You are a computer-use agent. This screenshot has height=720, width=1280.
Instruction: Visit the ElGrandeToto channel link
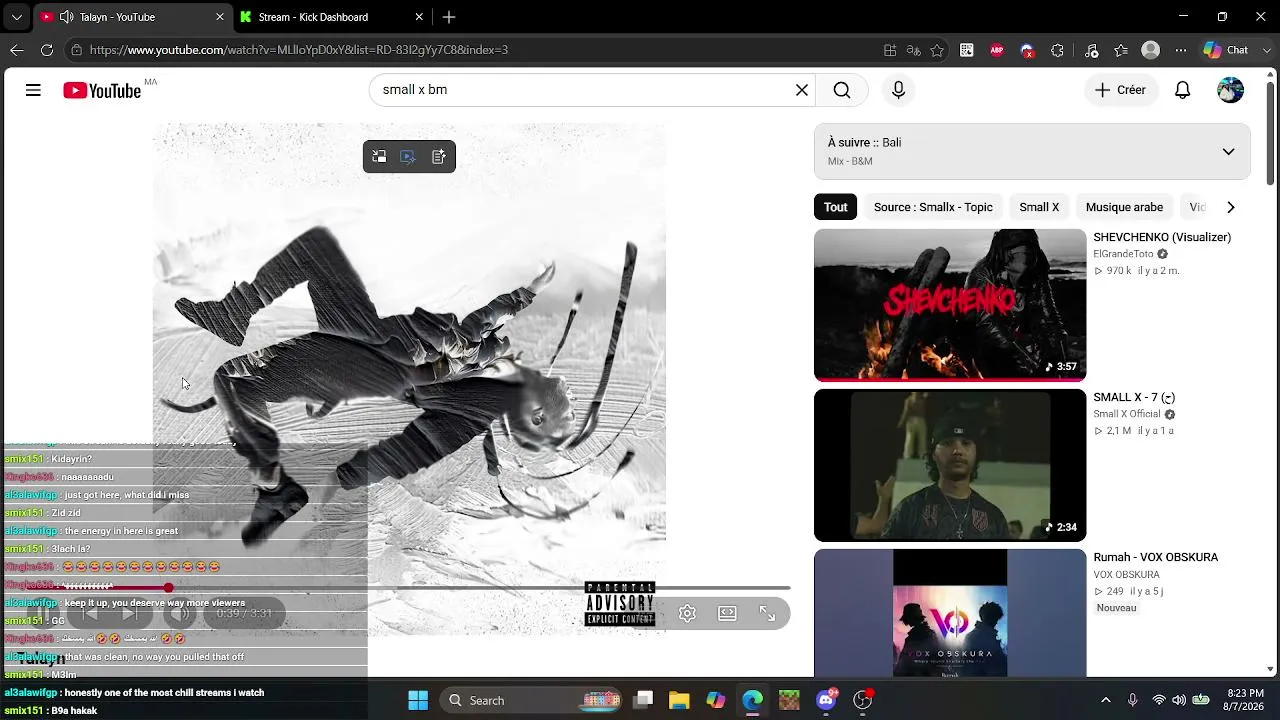coord(1123,254)
